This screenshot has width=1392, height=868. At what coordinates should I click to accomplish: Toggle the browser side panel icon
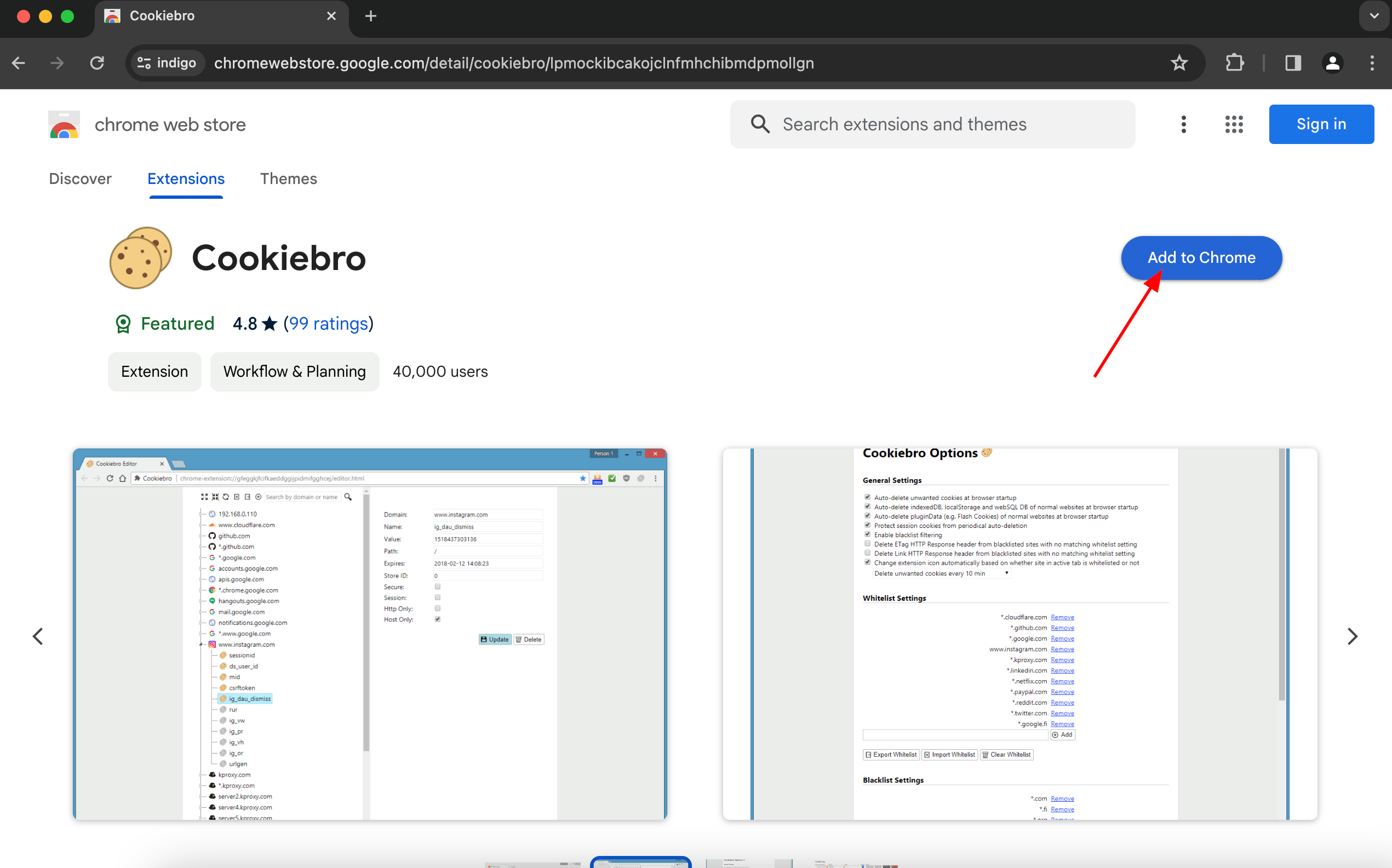point(1293,62)
